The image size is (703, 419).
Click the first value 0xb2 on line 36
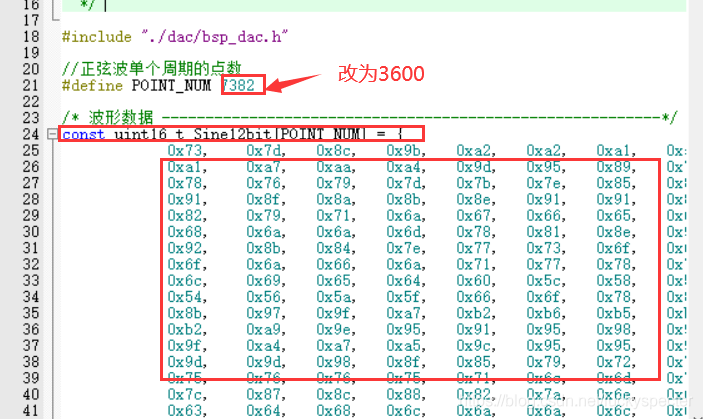[184, 329]
